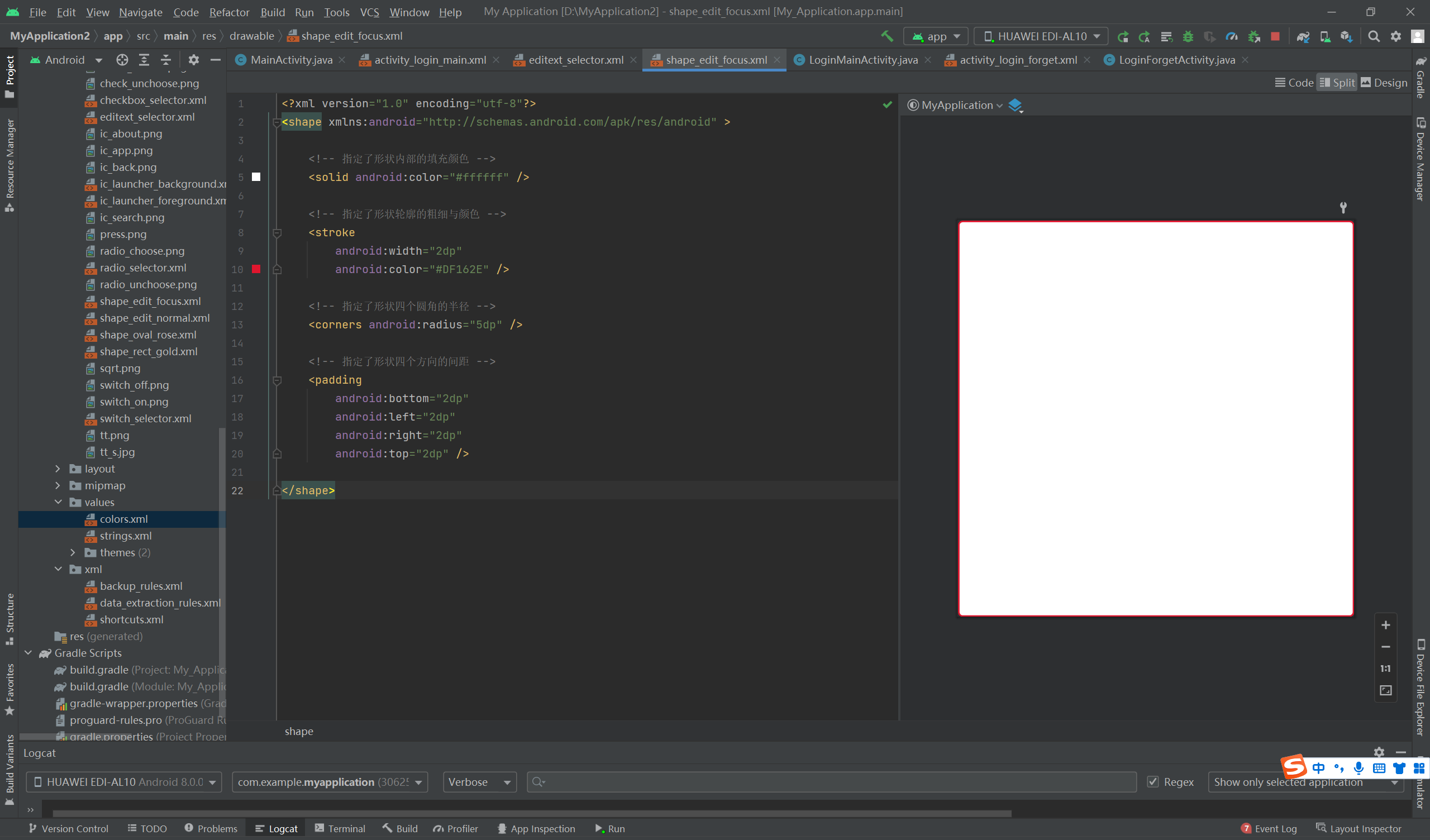Screen dimensions: 1430x840
Task: Open the Terminal tool window button
Action: [340, 828]
